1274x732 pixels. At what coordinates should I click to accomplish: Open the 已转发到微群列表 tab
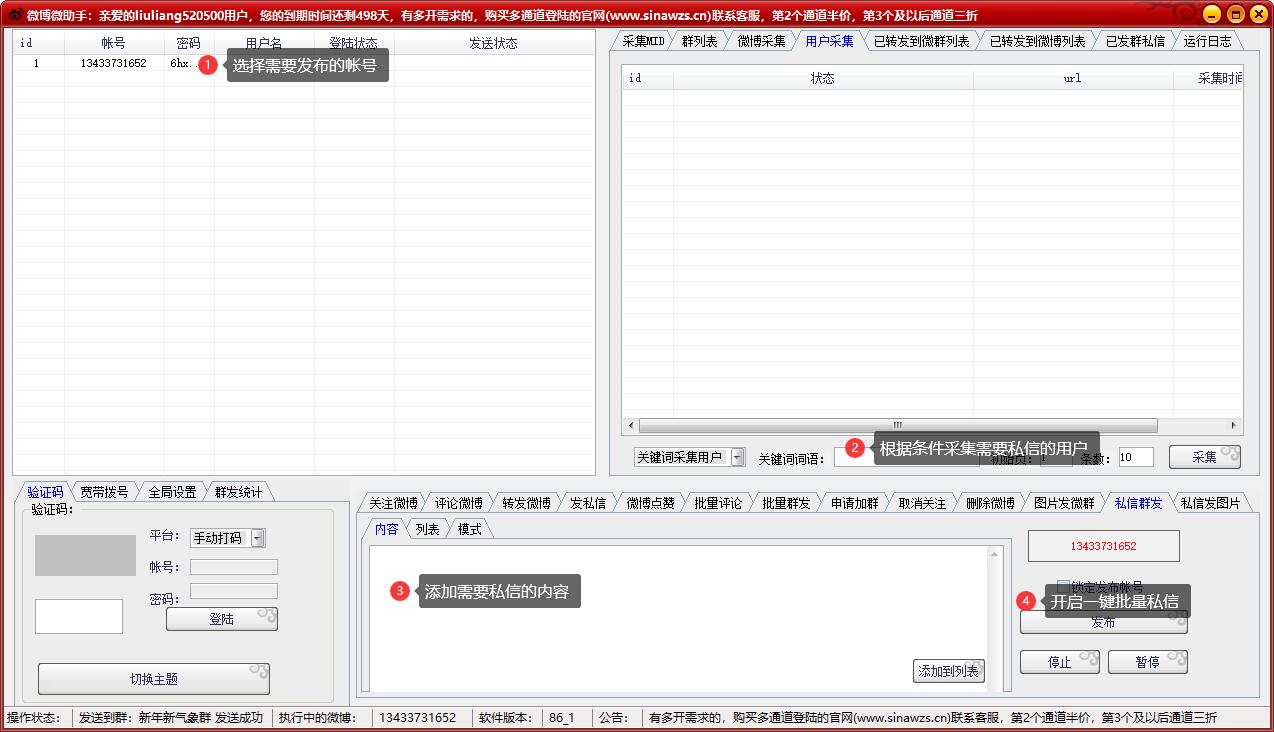point(921,41)
